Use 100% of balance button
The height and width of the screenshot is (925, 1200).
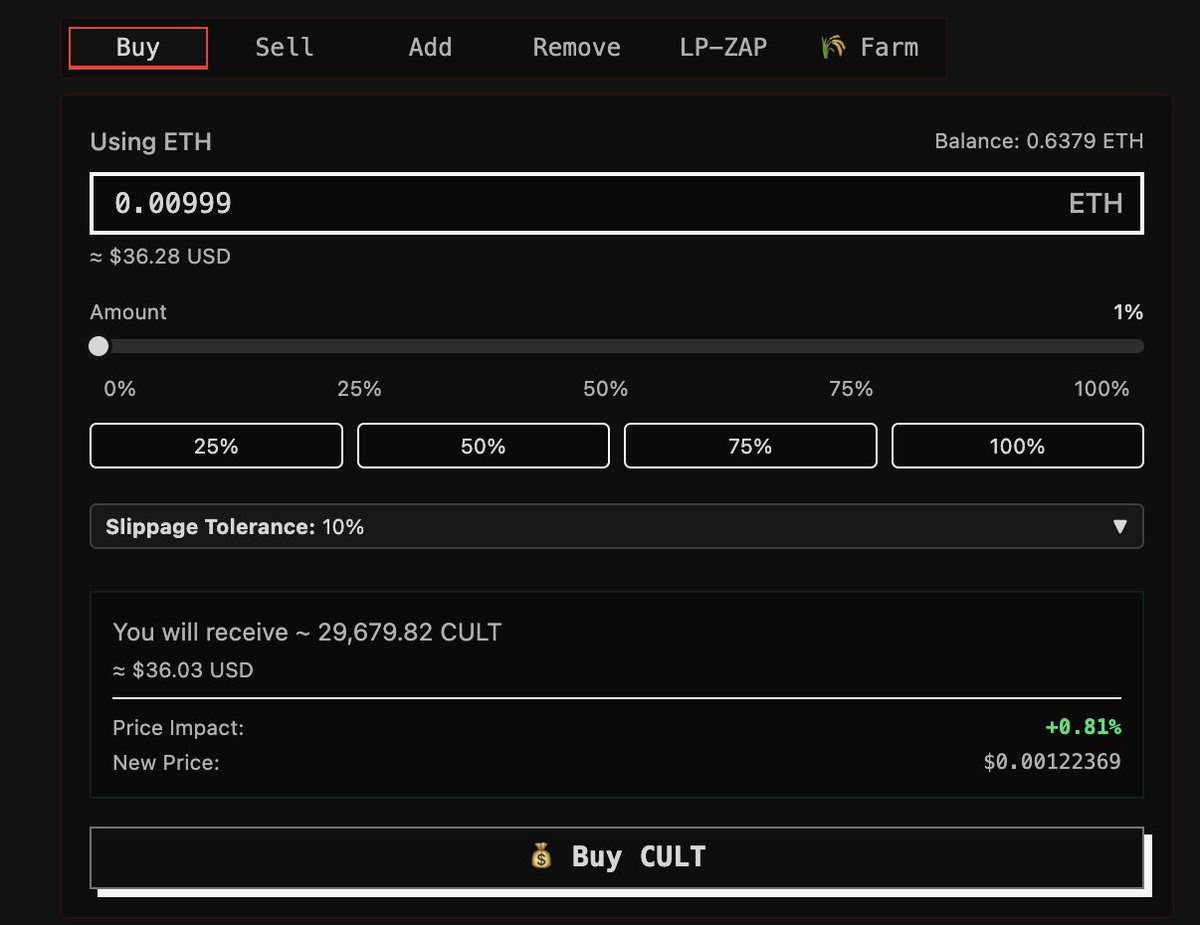click(x=1017, y=446)
